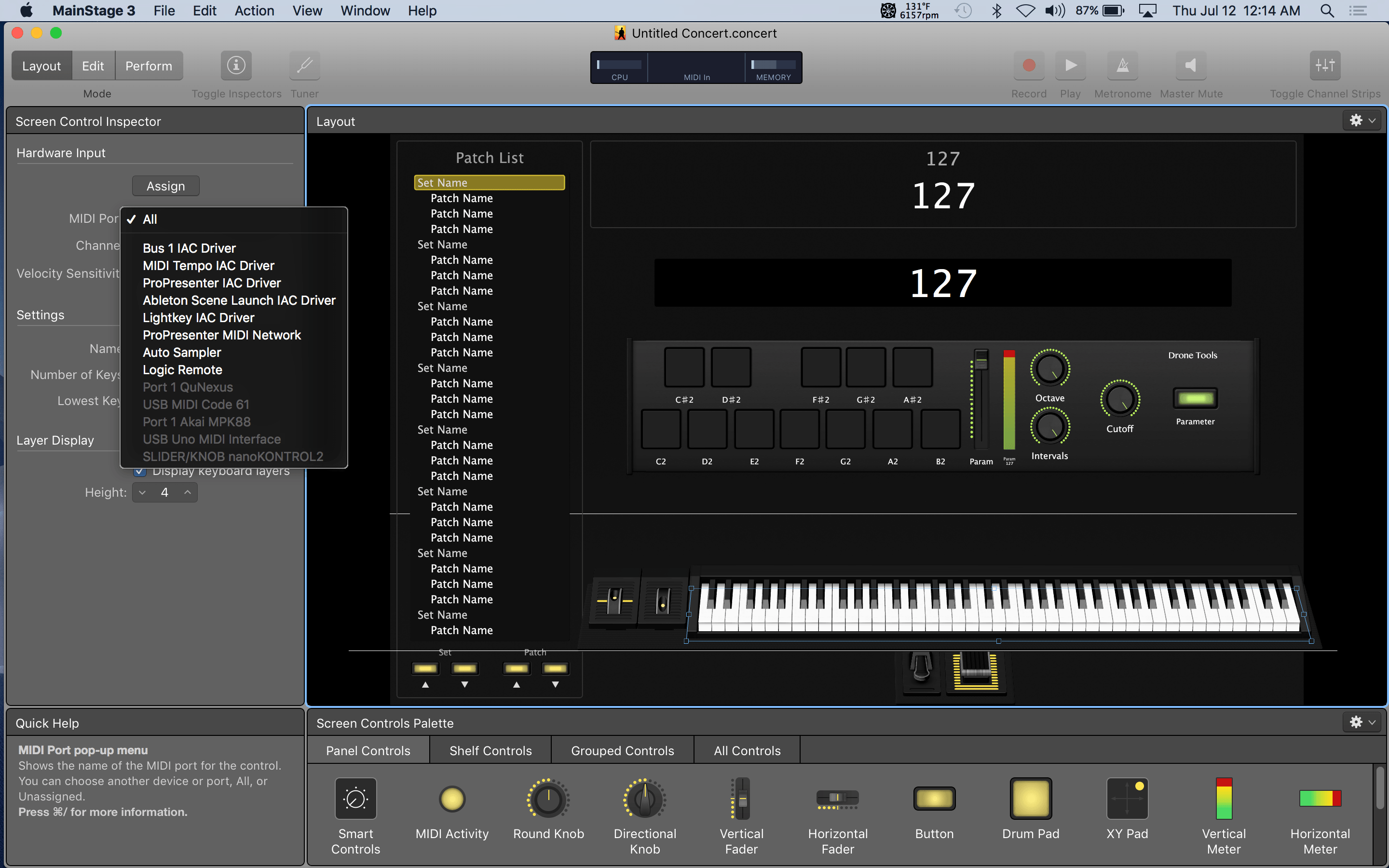The width and height of the screenshot is (1389, 868).
Task: Toggle the Metronome
Action: pyautogui.click(x=1122, y=66)
